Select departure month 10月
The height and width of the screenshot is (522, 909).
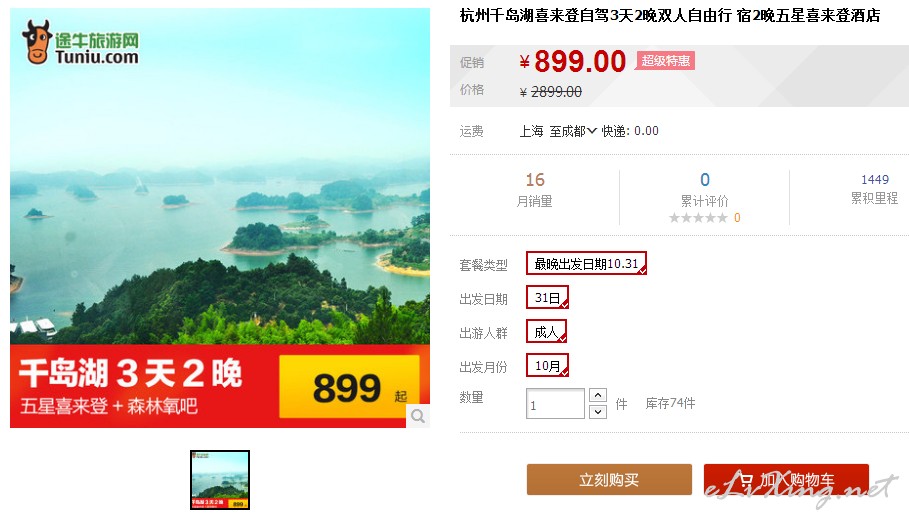coord(547,365)
